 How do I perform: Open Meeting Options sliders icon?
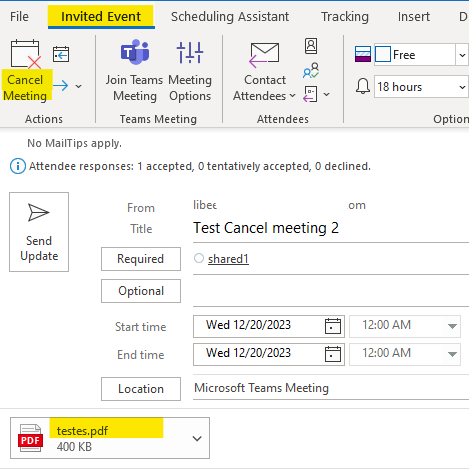[x=190, y=52]
